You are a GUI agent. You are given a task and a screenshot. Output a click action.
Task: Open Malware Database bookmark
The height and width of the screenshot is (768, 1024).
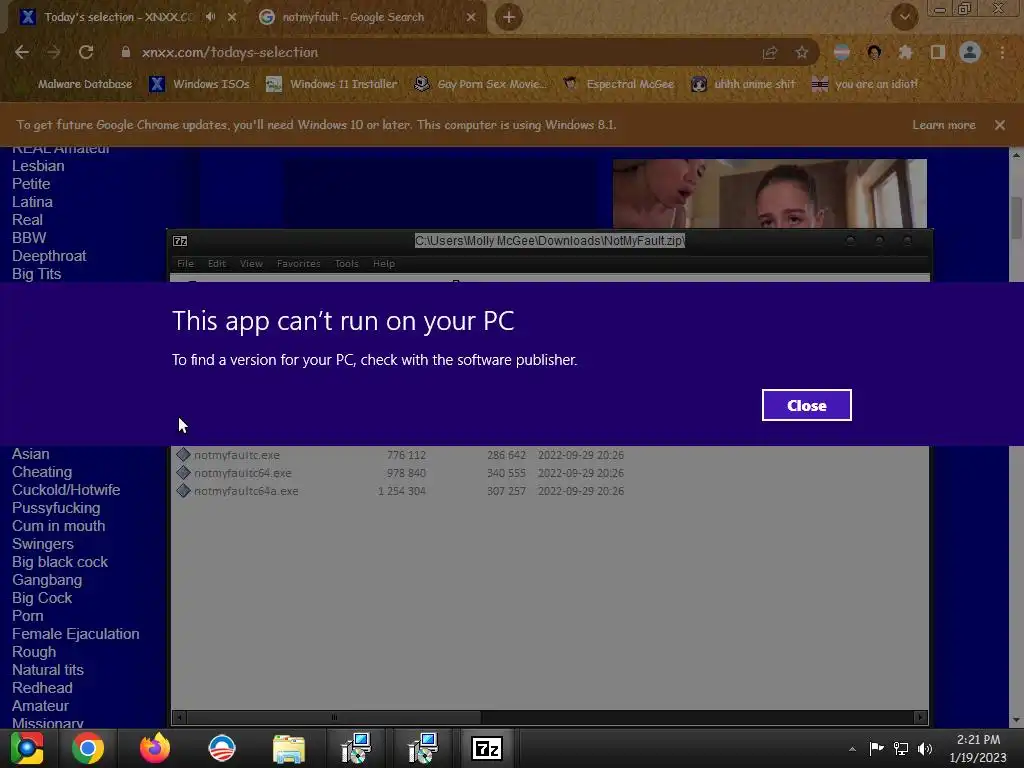tap(85, 84)
